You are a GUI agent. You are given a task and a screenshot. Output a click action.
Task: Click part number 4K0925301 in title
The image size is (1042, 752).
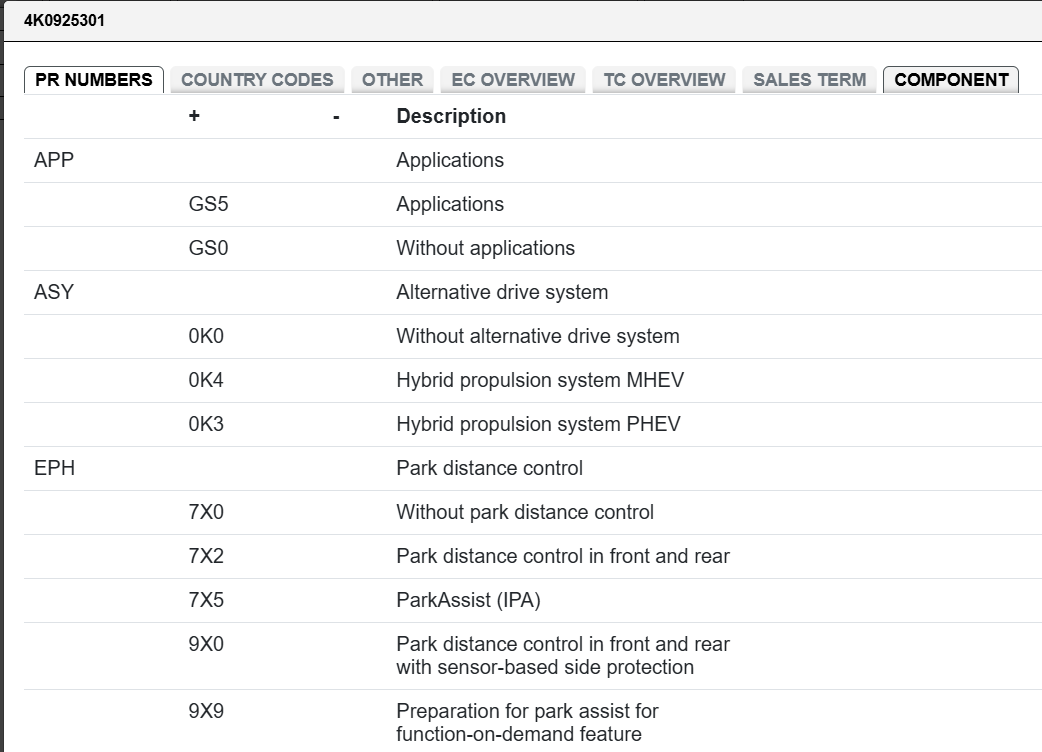click(x=64, y=21)
